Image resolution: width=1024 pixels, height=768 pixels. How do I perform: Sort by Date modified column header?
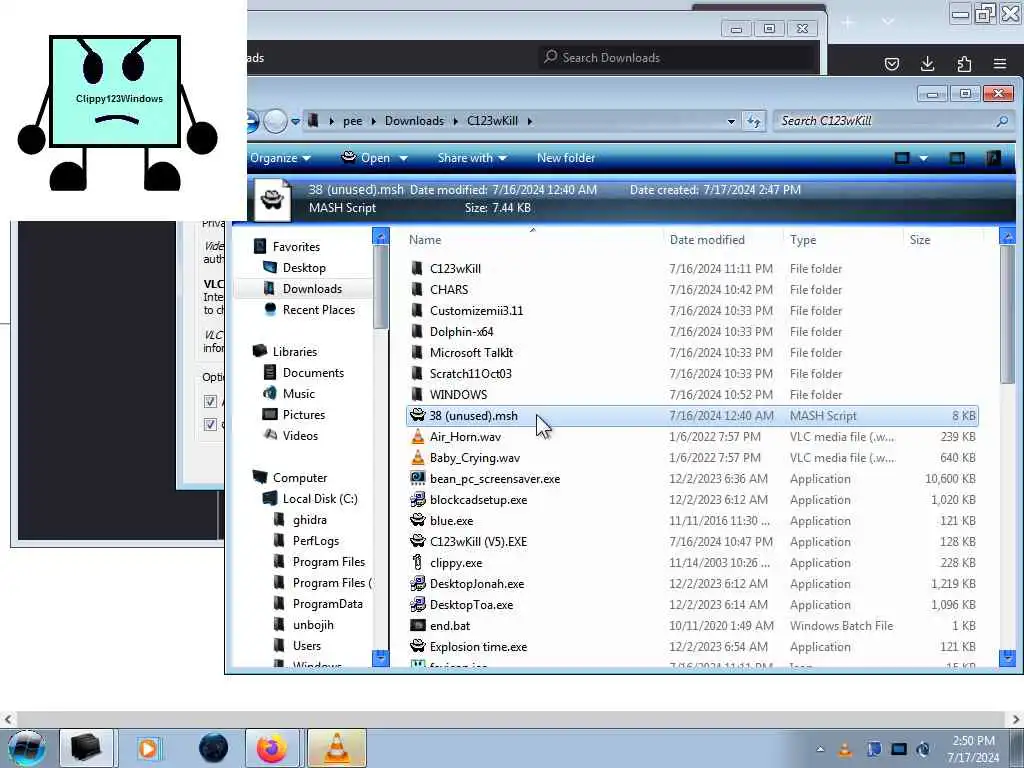click(x=723, y=240)
